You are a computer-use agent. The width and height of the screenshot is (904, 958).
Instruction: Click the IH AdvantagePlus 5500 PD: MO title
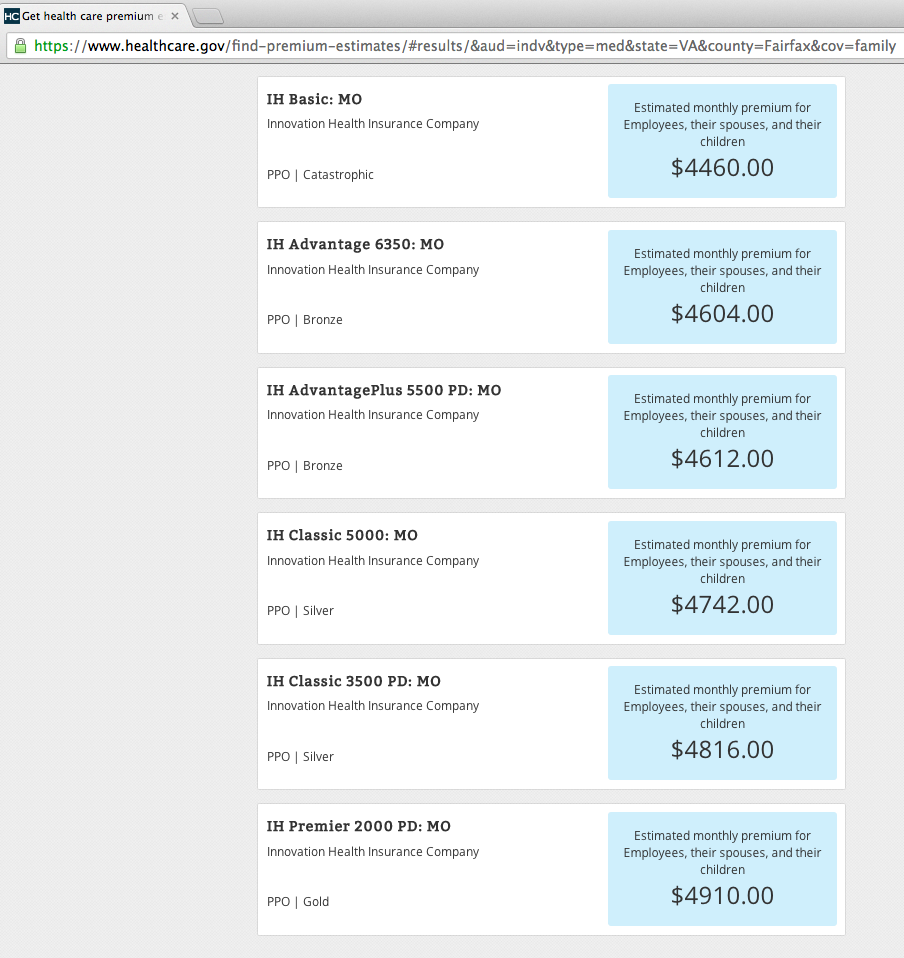(384, 390)
